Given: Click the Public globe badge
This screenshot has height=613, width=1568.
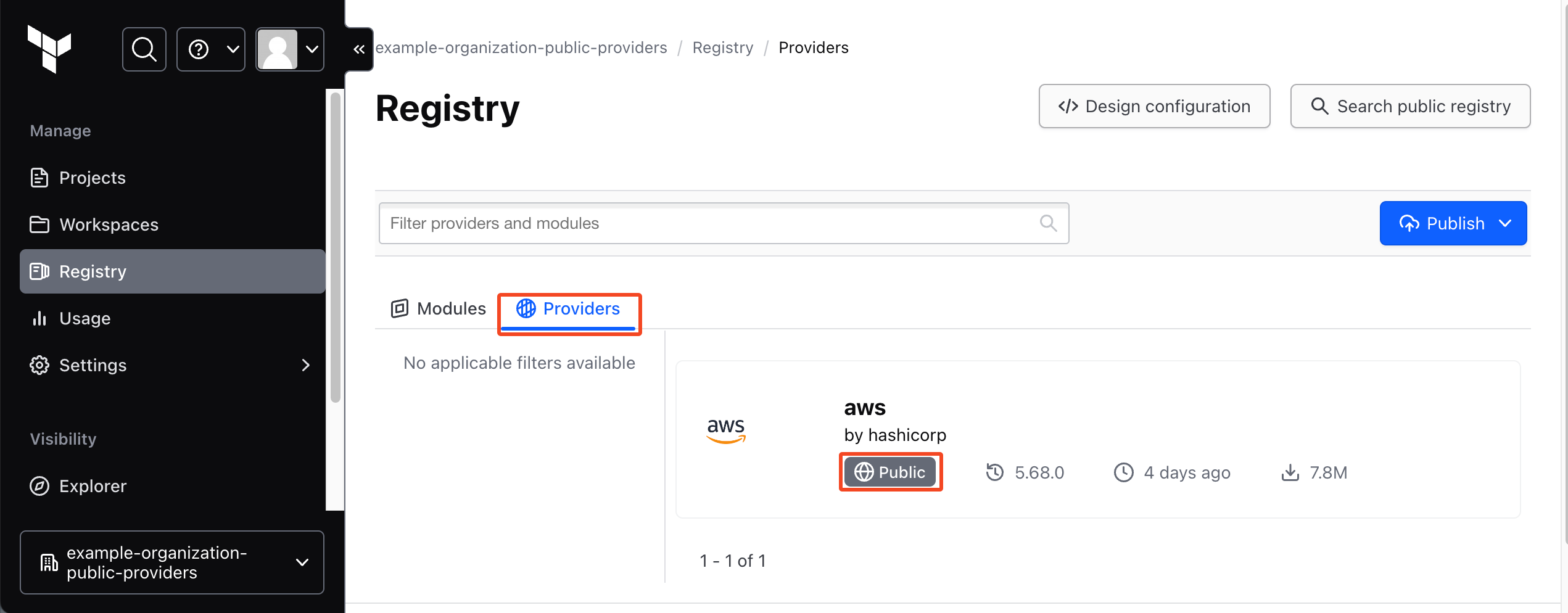Looking at the screenshot, I should point(890,472).
